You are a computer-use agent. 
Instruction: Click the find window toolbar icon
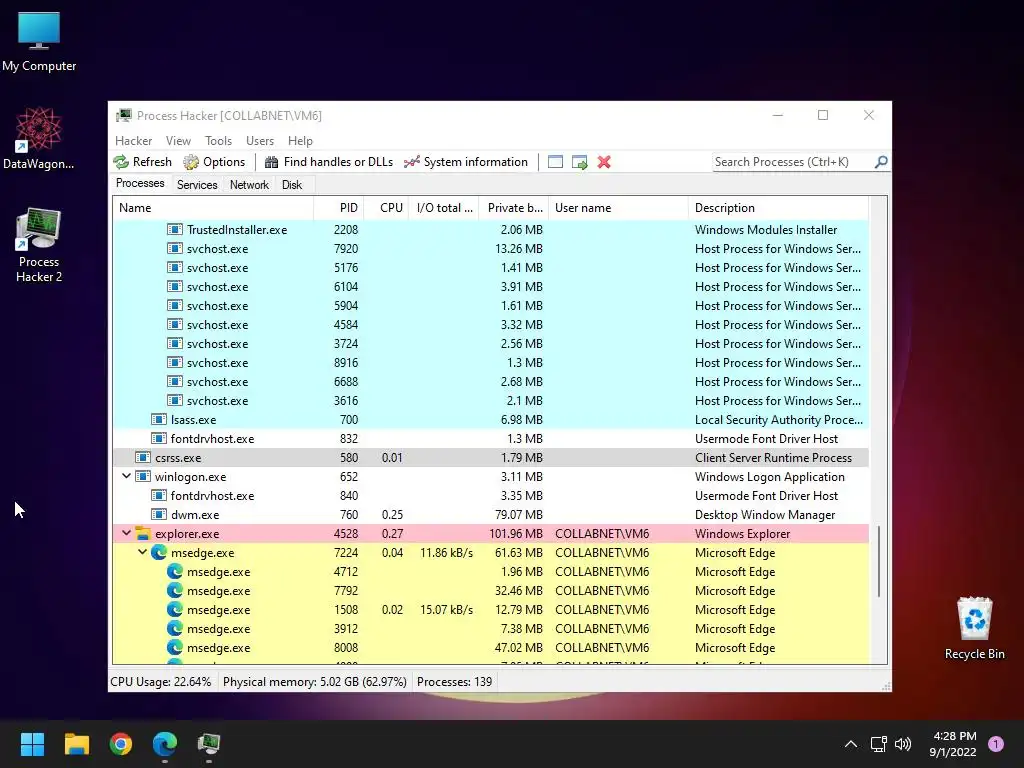[x=555, y=162]
